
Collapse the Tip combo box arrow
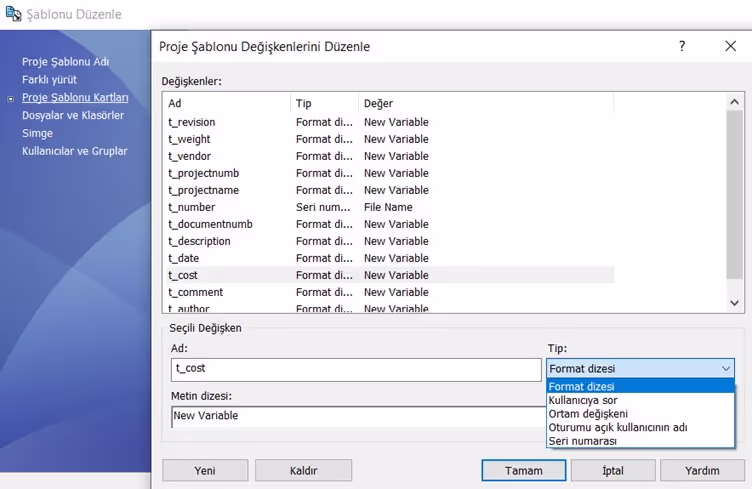click(726, 369)
